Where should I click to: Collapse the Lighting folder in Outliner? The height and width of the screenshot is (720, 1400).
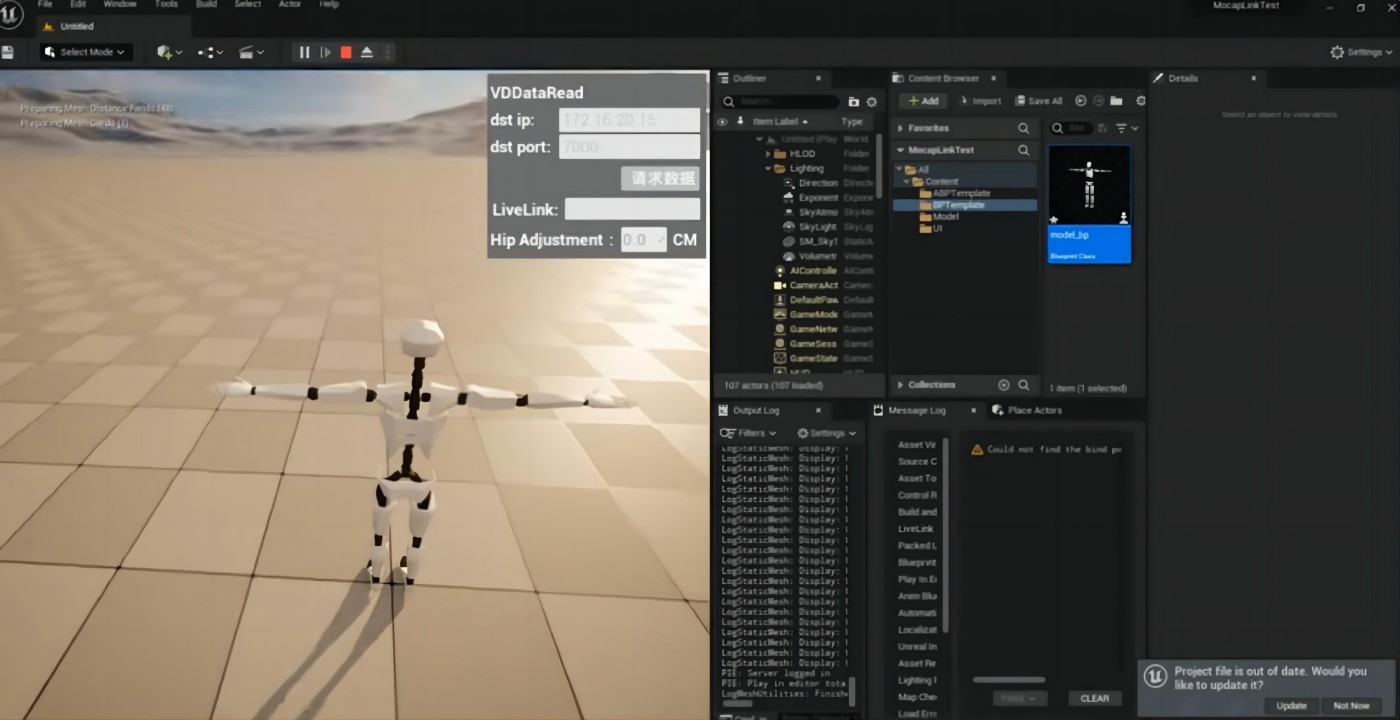(x=768, y=168)
